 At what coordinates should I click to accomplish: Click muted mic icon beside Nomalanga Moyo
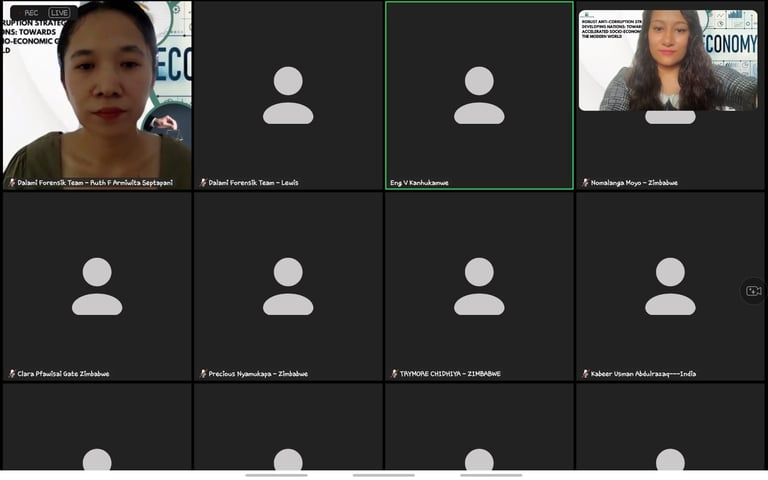(x=585, y=183)
